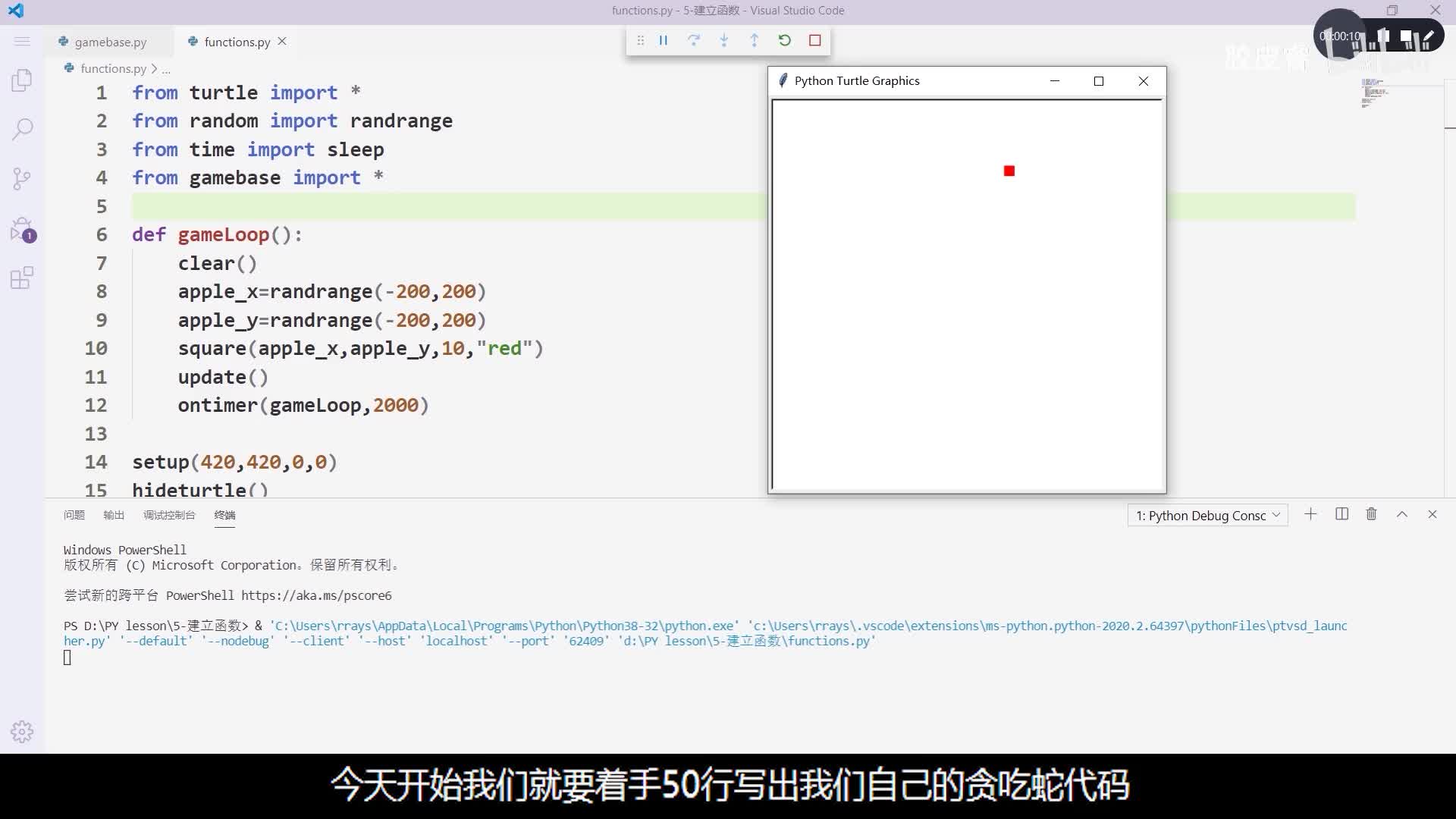Close the terminal panel
1456x819 pixels.
[x=1432, y=514]
